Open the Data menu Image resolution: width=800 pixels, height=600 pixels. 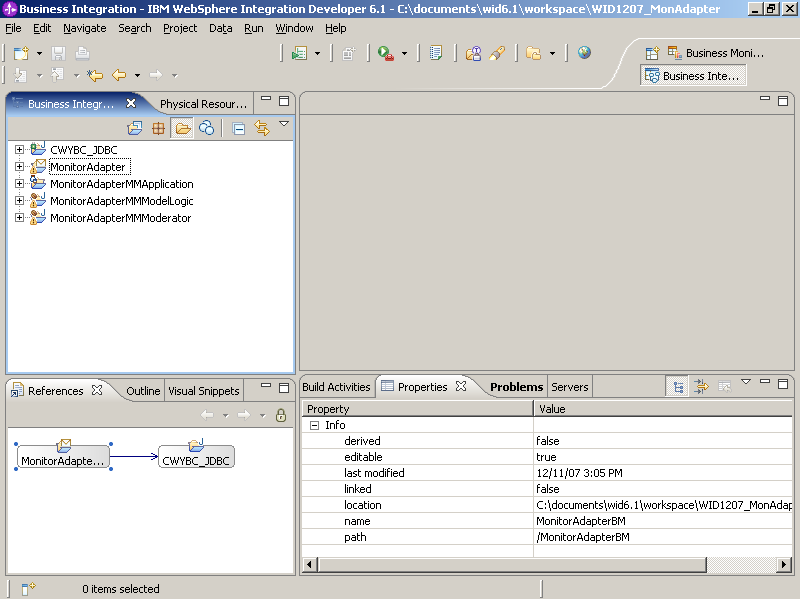tap(220, 29)
